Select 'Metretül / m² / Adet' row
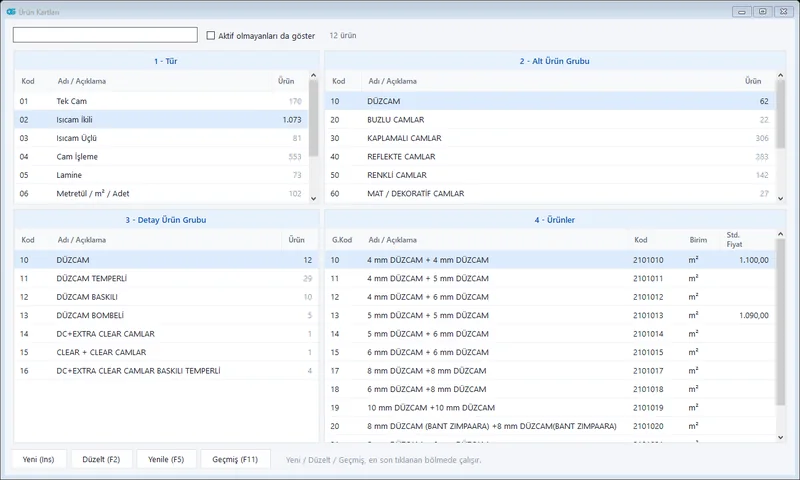800x480 pixels. 161,193
